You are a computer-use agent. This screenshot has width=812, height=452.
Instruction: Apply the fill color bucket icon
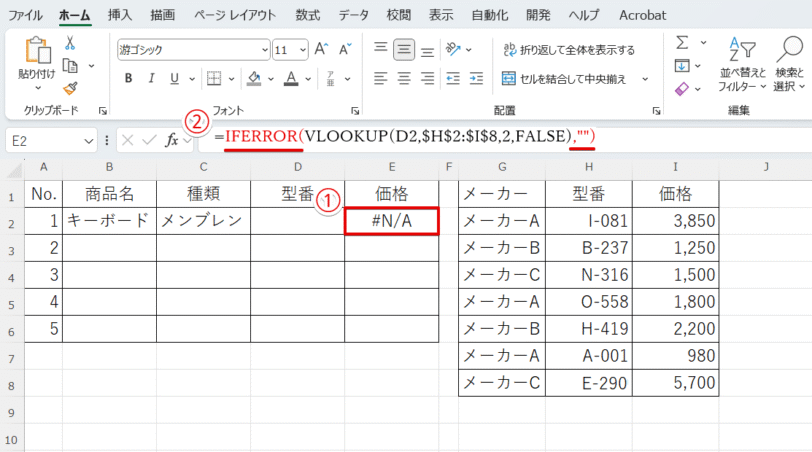tap(254, 79)
